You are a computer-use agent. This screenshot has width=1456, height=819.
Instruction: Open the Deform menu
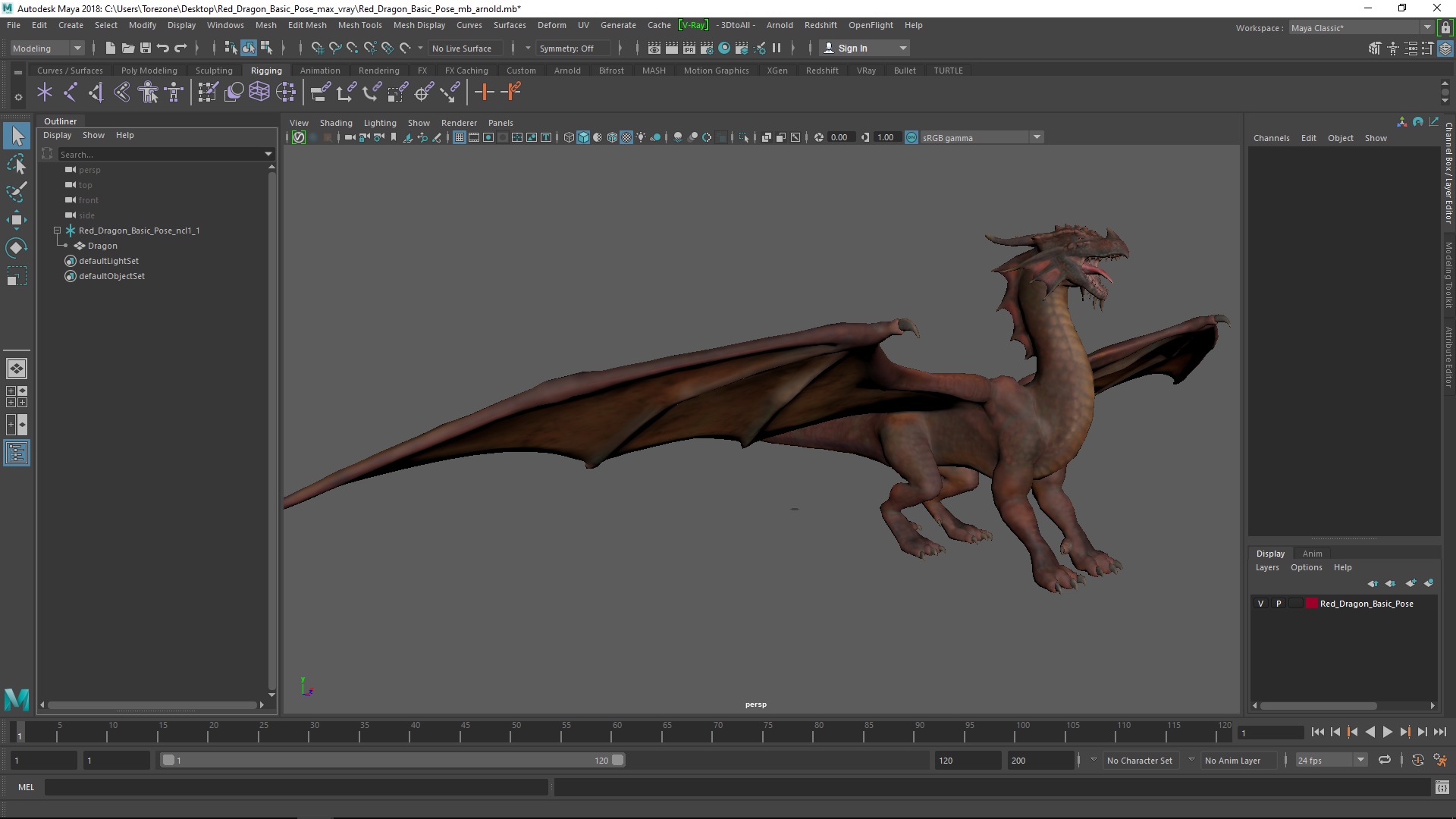click(551, 25)
